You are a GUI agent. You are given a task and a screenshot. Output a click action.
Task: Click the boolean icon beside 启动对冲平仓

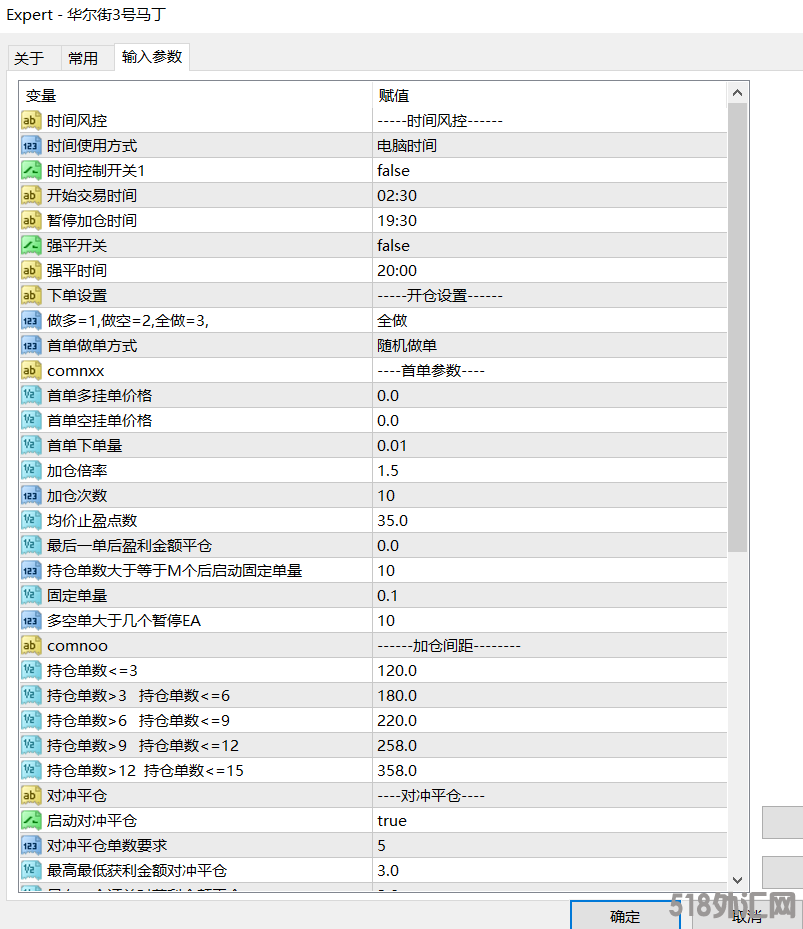(30, 821)
